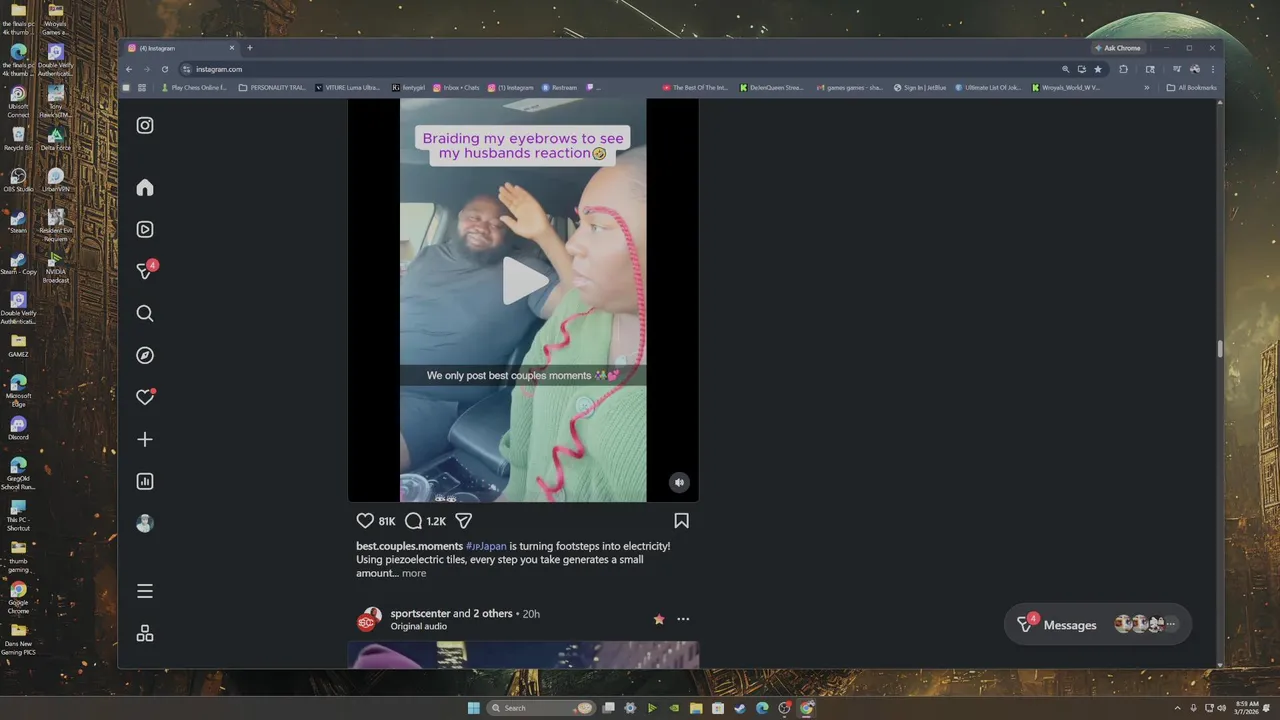This screenshot has height=720, width=1280.
Task: Click the Instagram logo icon in sidebar
Action: coord(145,125)
